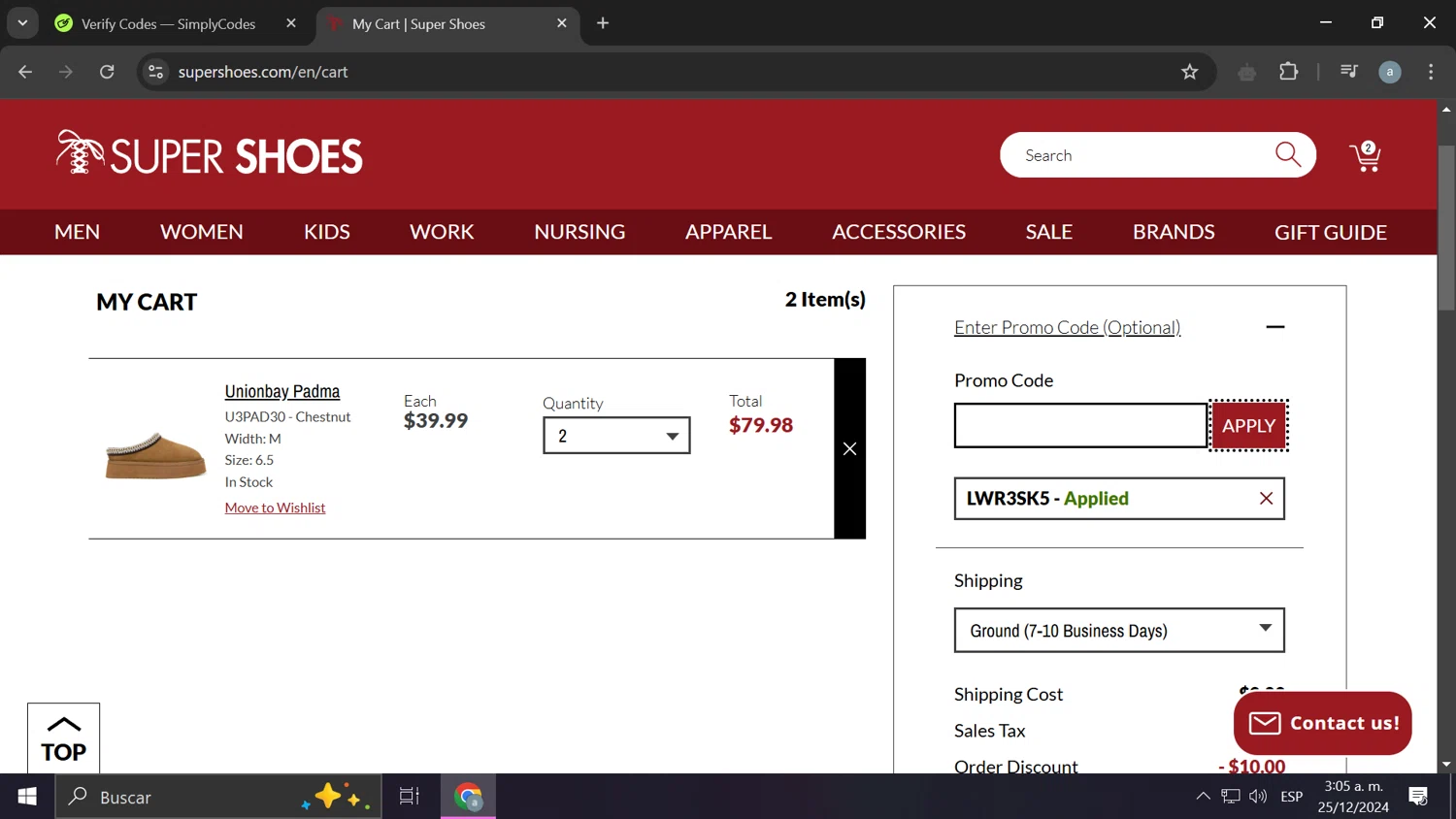
Task: Open Windows Task View icon
Action: [410, 797]
